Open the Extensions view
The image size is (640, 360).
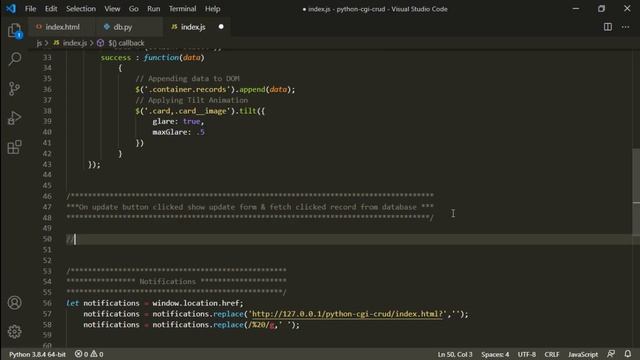(15, 147)
